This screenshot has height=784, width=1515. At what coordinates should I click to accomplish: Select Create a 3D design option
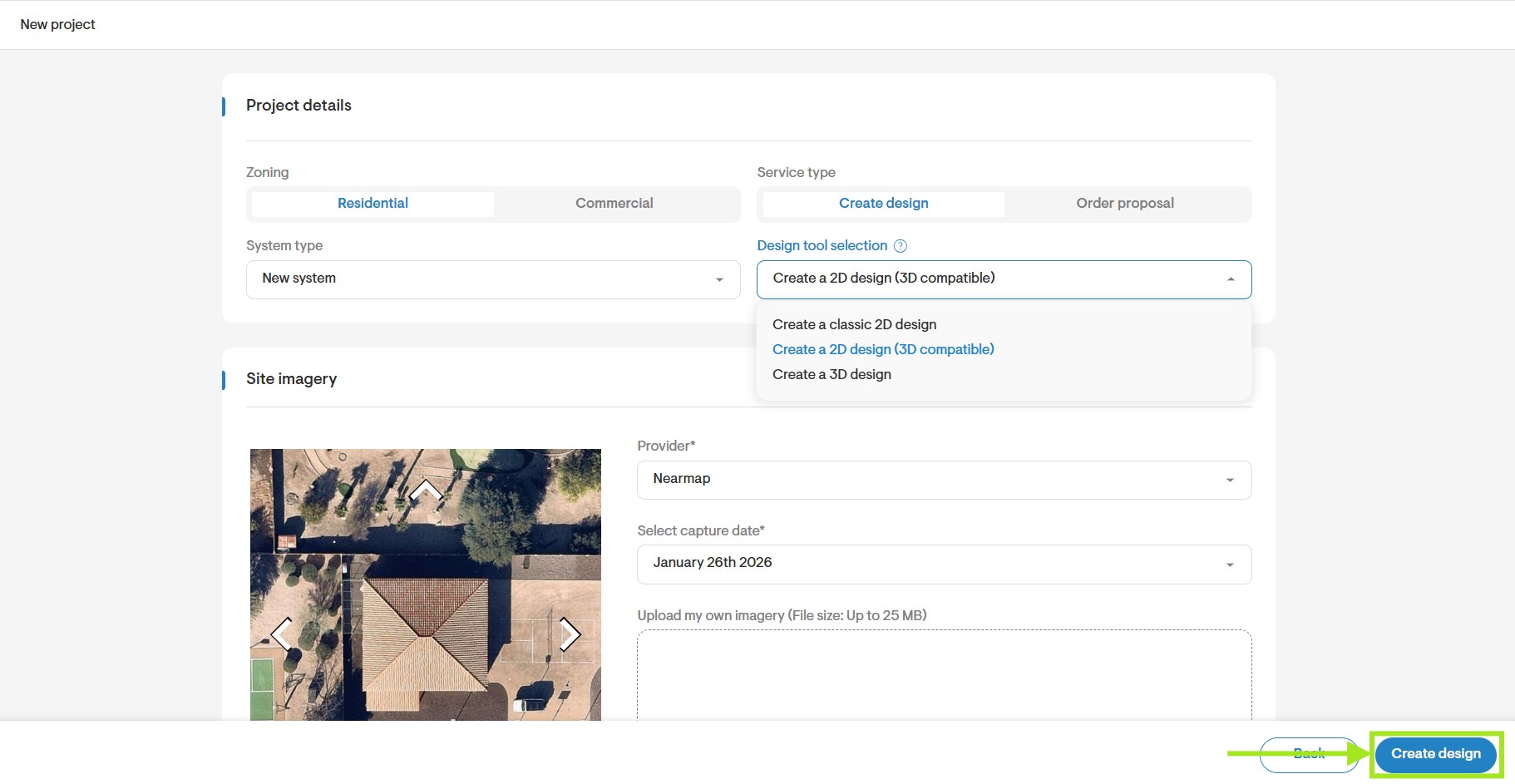click(x=832, y=374)
